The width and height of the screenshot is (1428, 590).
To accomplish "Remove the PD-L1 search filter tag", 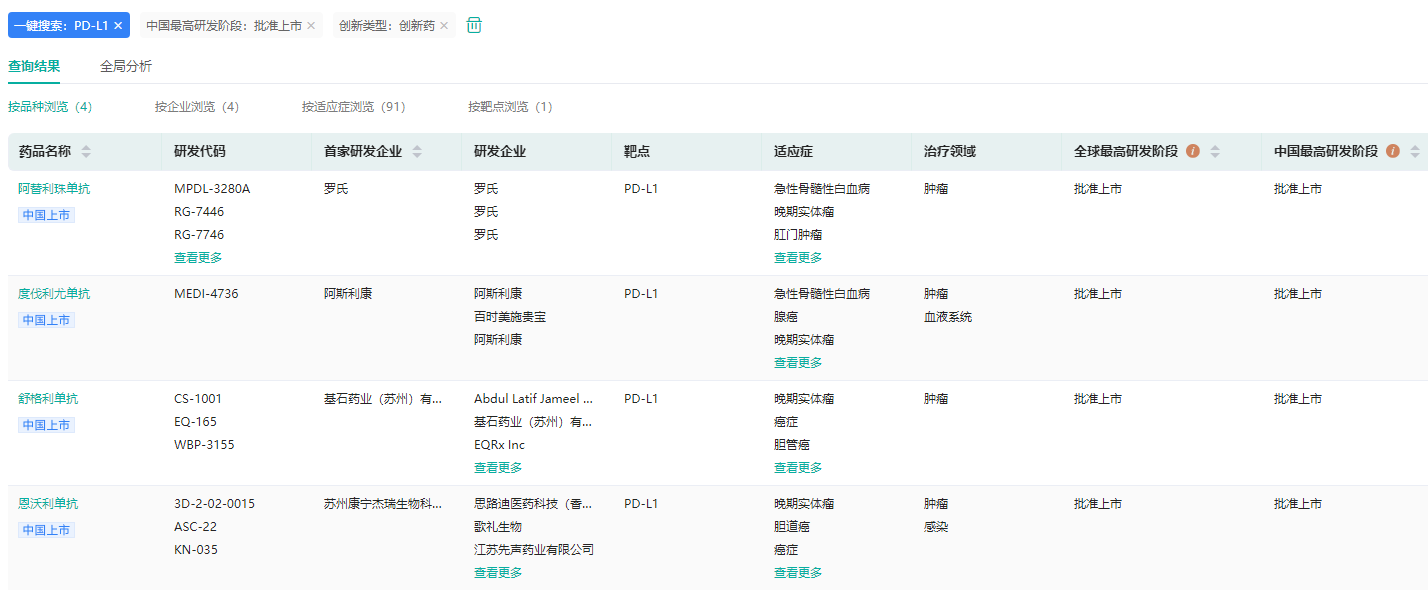I will [118, 25].
